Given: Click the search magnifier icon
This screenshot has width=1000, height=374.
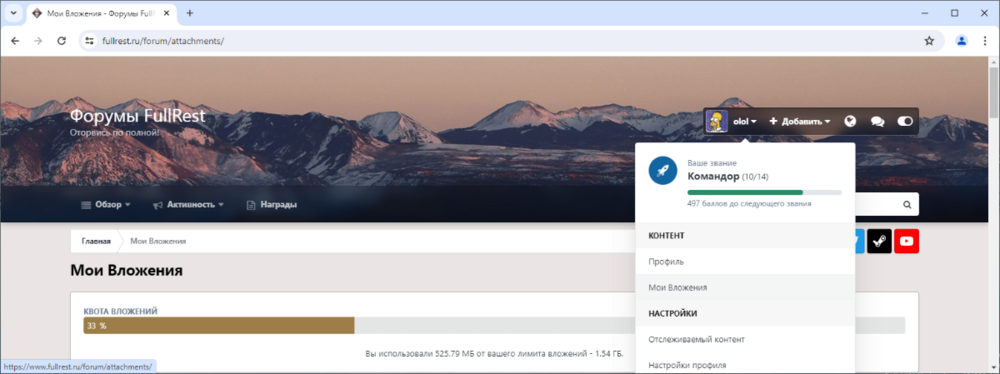Looking at the screenshot, I should (x=906, y=205).
